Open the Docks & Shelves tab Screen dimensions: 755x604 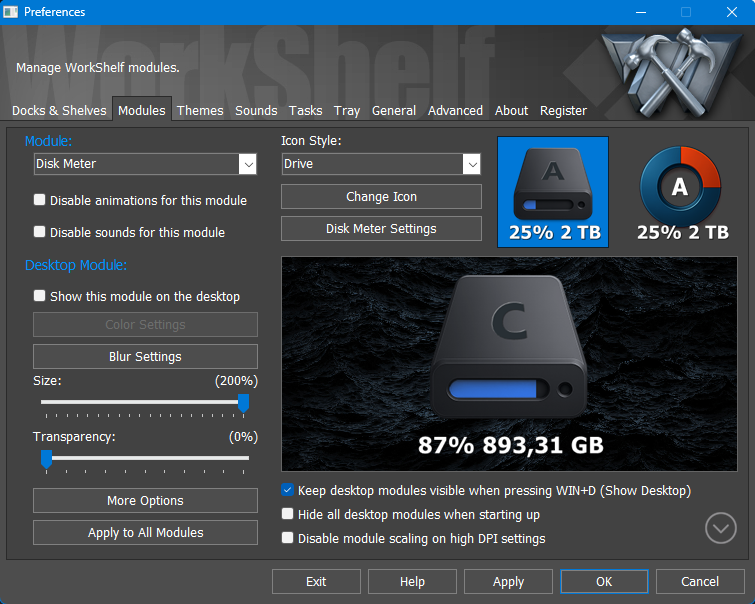(59, 111)
